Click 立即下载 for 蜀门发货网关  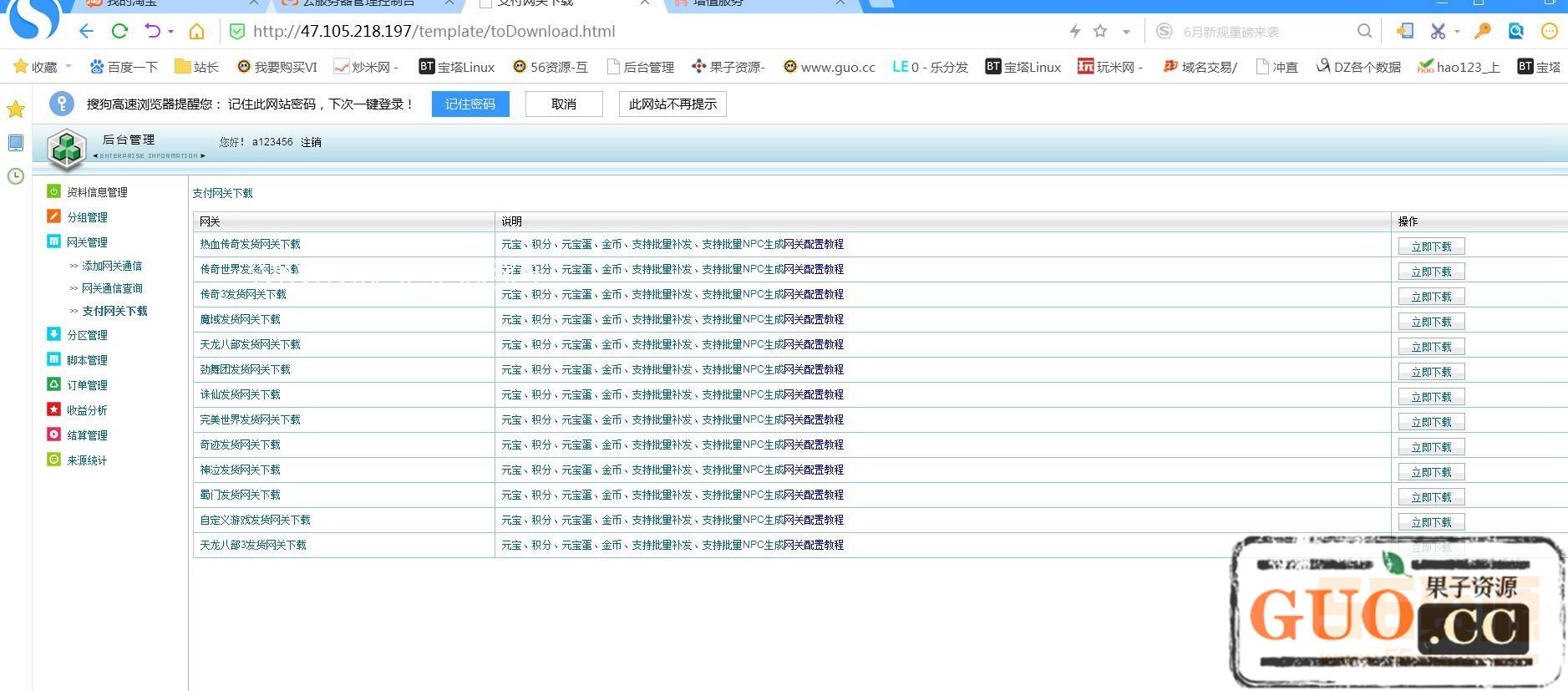pyautogui.click(x=1431, y=497)
